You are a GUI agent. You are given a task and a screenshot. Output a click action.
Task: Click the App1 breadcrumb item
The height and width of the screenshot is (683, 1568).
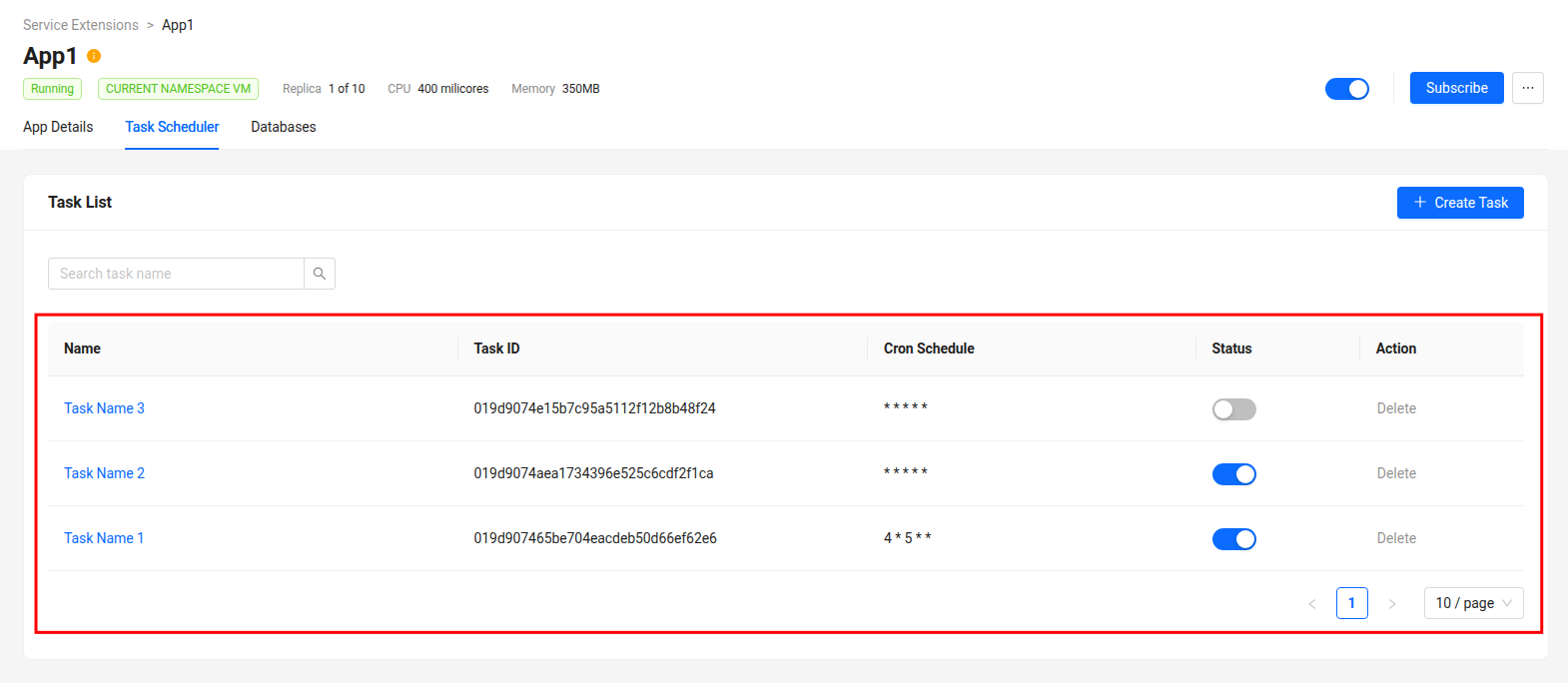(x=178, y=25)
